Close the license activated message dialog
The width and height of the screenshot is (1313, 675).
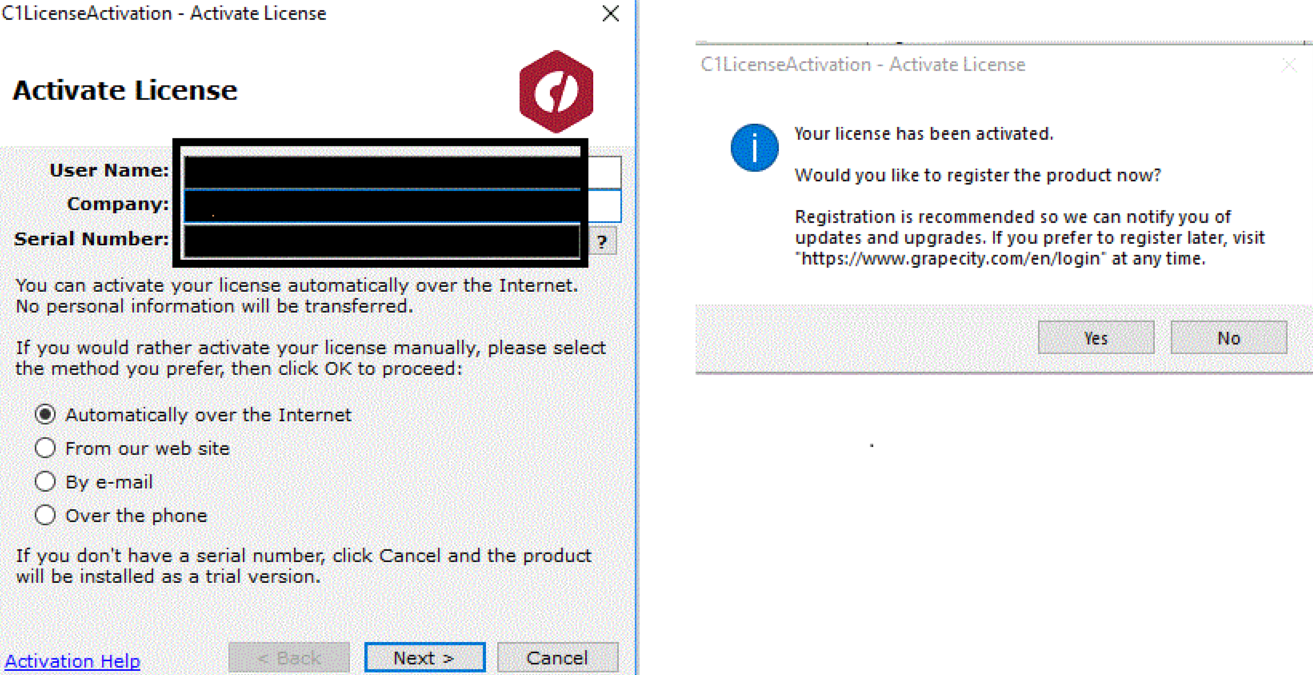(1289, 65)
